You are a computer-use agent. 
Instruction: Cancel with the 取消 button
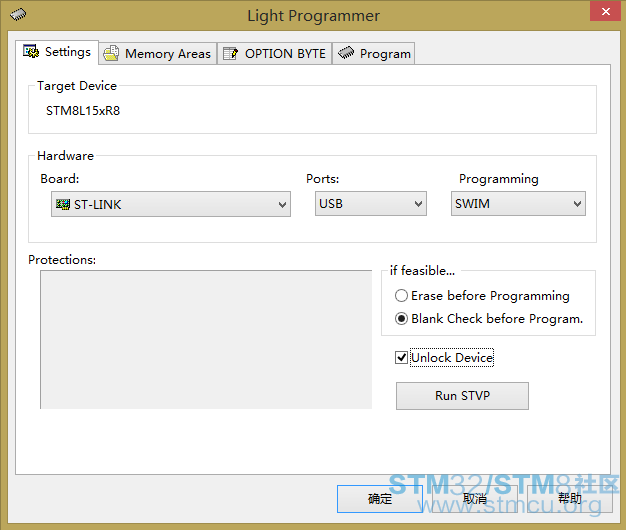point(475,499)
